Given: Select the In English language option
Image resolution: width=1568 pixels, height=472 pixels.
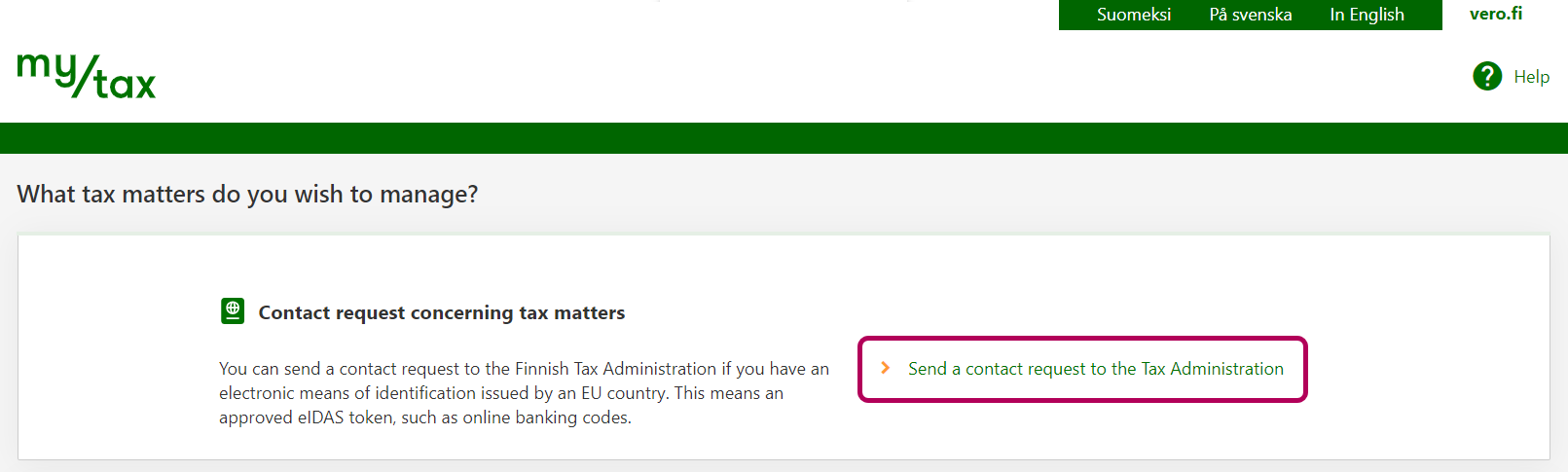Looking at the screenshot, I should [x=1367, y=15].
